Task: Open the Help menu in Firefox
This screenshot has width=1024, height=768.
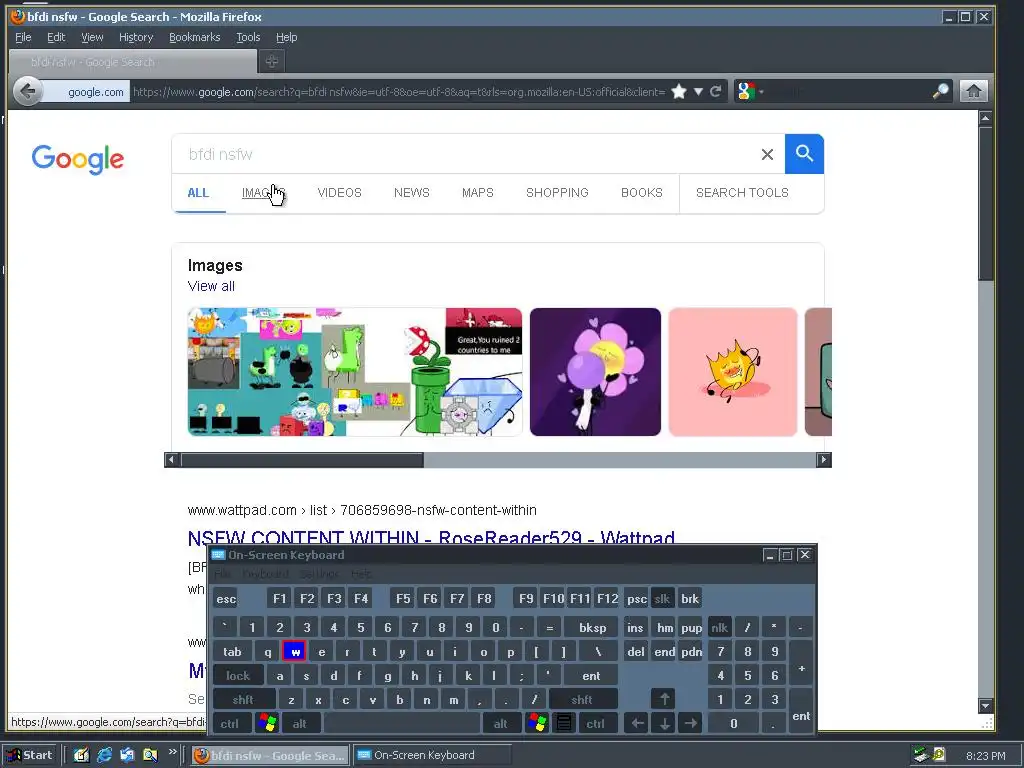Action: click(286, 37)
